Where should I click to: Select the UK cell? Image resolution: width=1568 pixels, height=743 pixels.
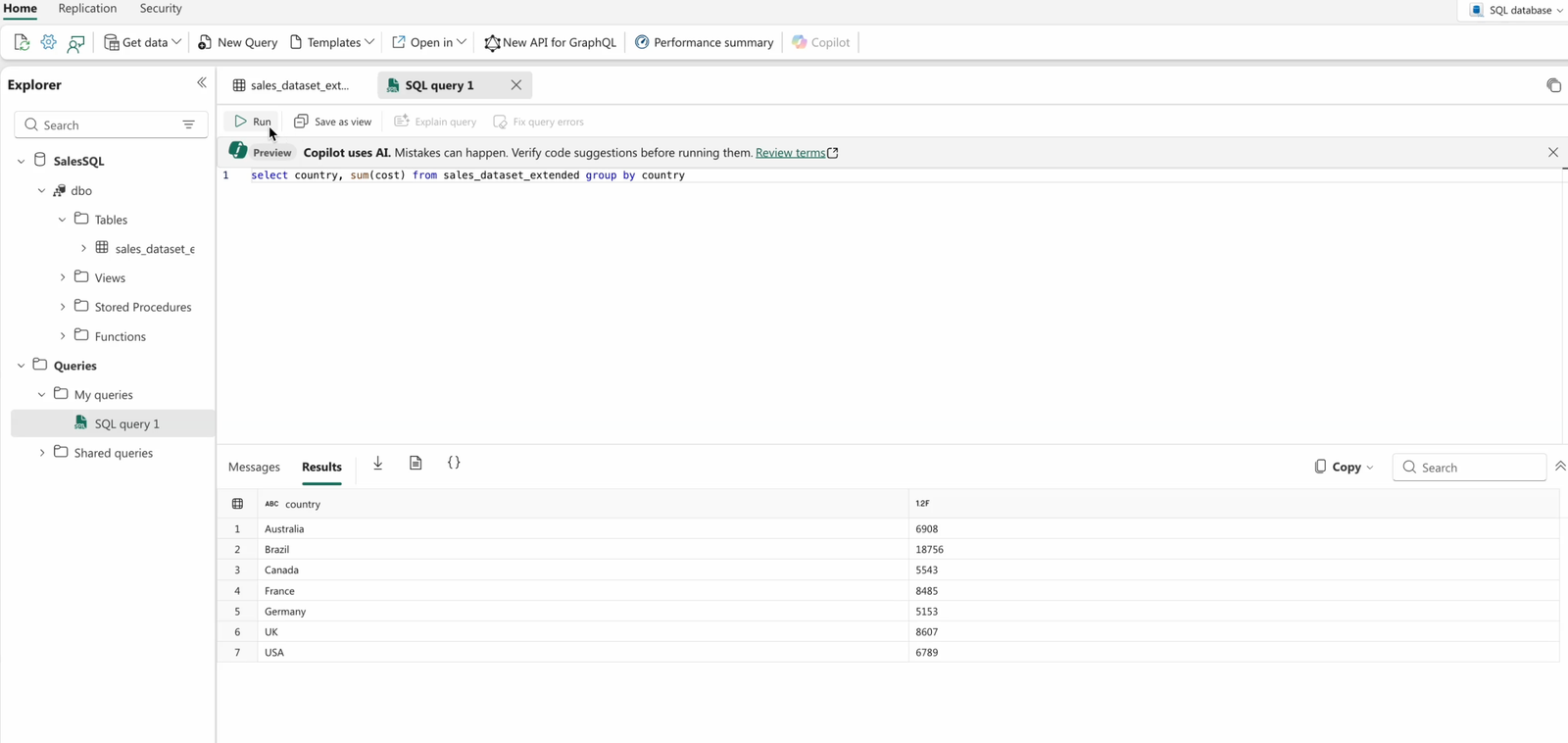583,632
